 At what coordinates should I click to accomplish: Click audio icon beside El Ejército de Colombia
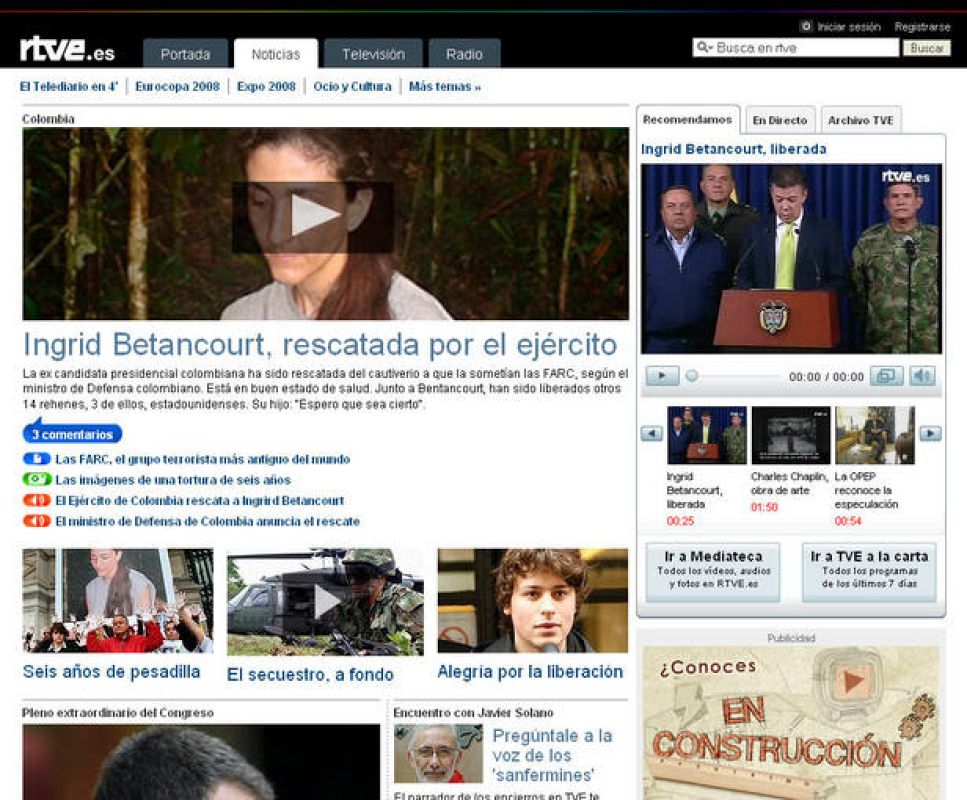click(37, 500)
